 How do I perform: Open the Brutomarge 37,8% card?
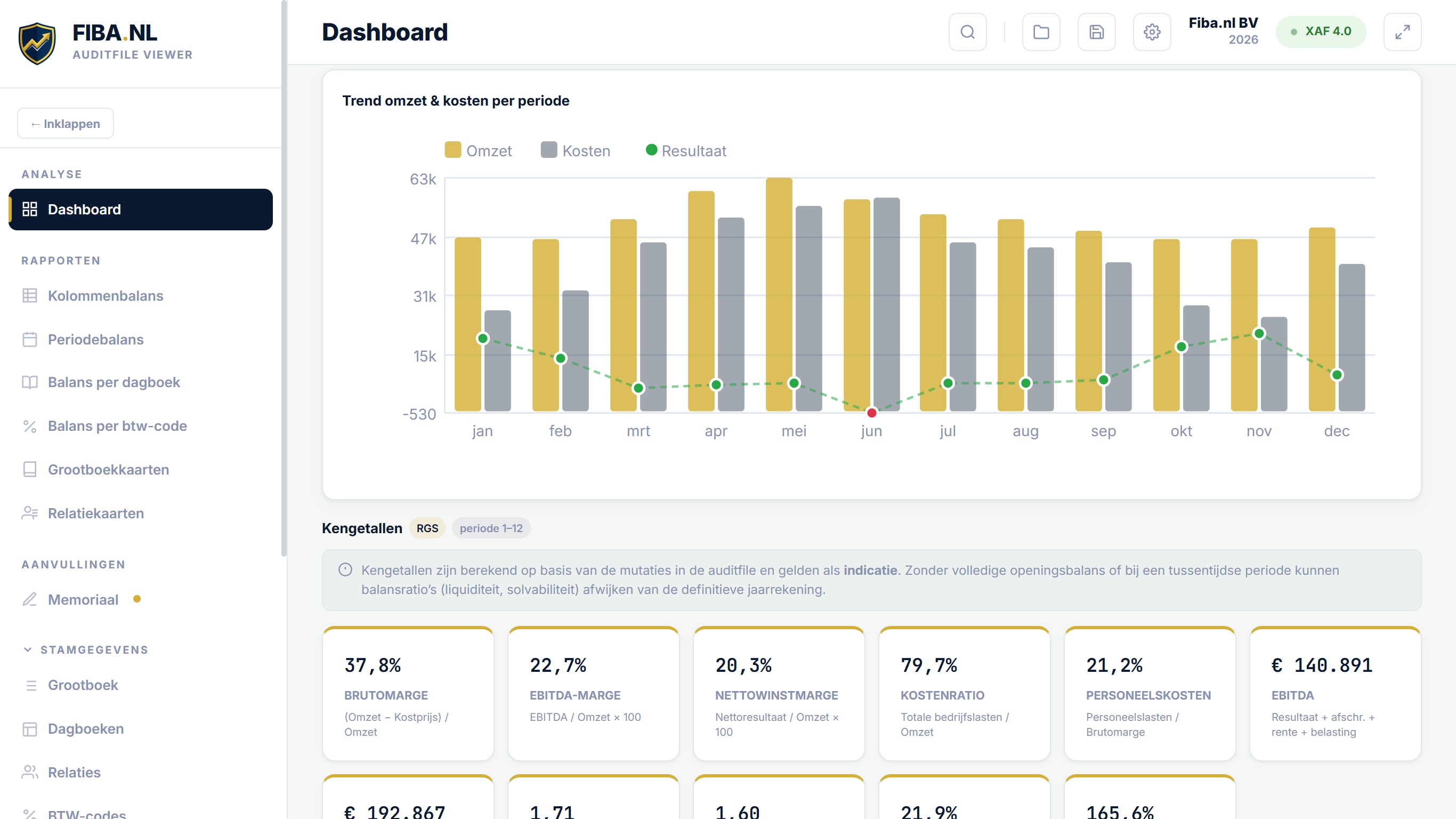408,694
